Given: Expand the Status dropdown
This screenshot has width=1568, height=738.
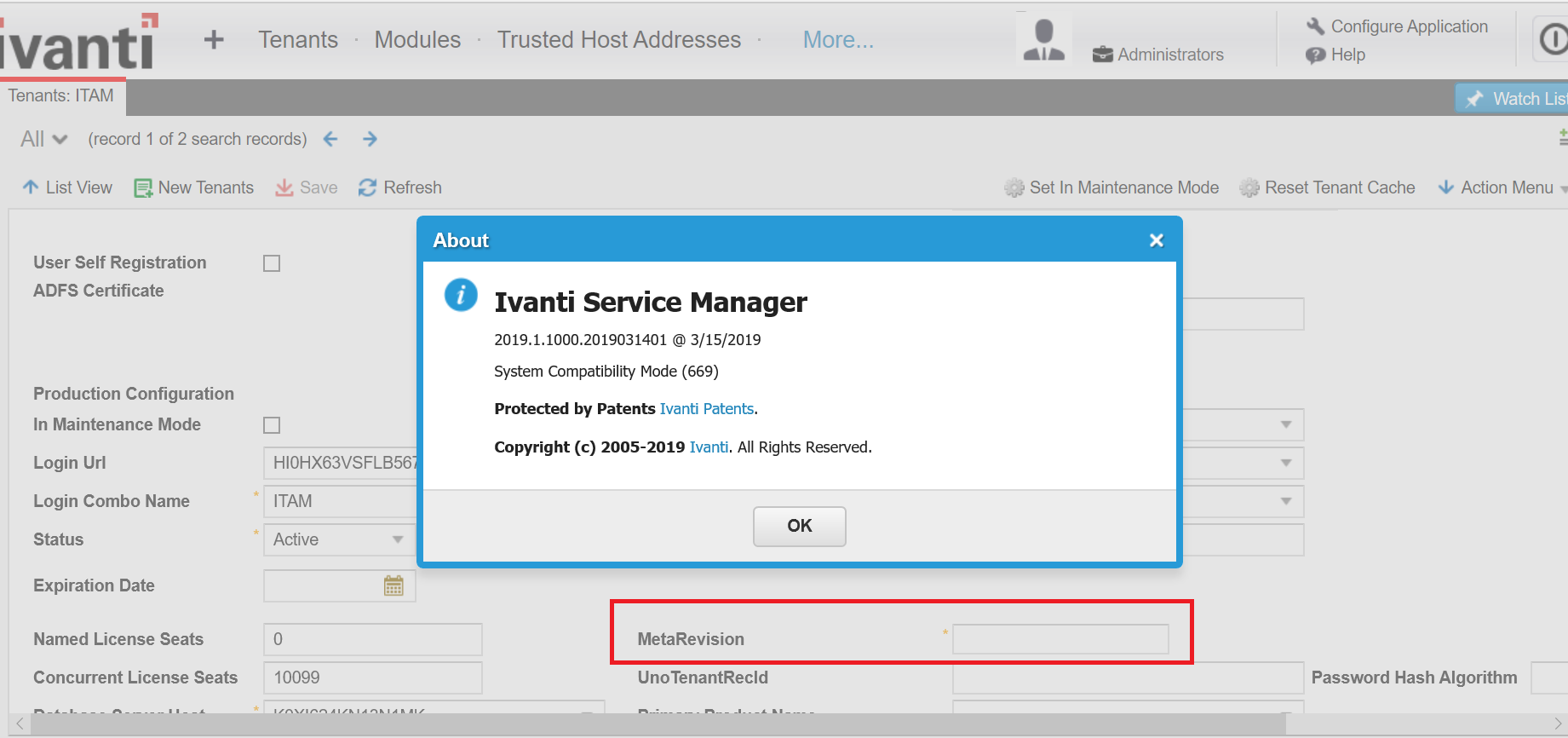Looking at the screenshot, I should click(x=397, y=539).
